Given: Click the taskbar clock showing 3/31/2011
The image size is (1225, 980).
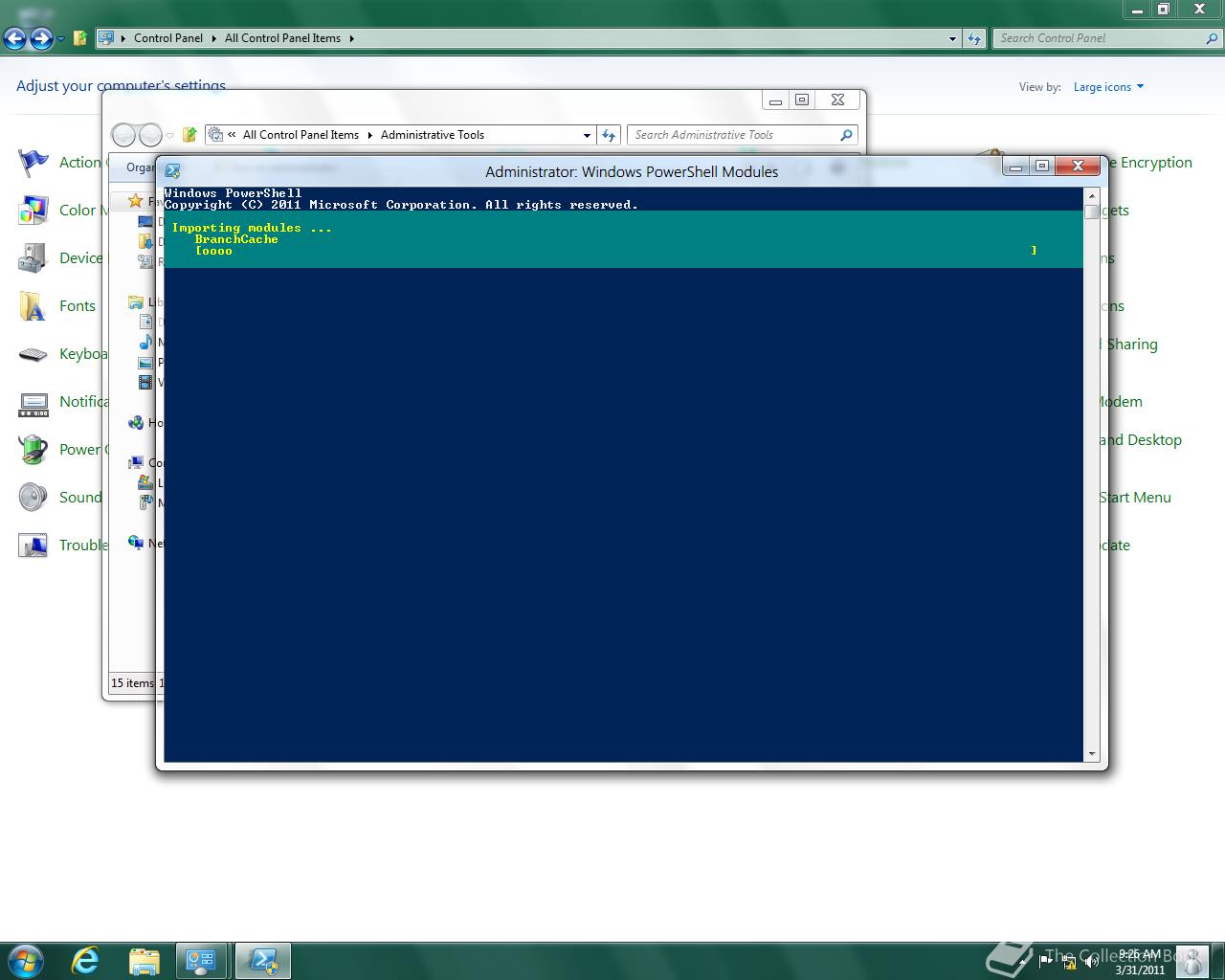Looking at the screenshot, I should (x=1139, y=962).
